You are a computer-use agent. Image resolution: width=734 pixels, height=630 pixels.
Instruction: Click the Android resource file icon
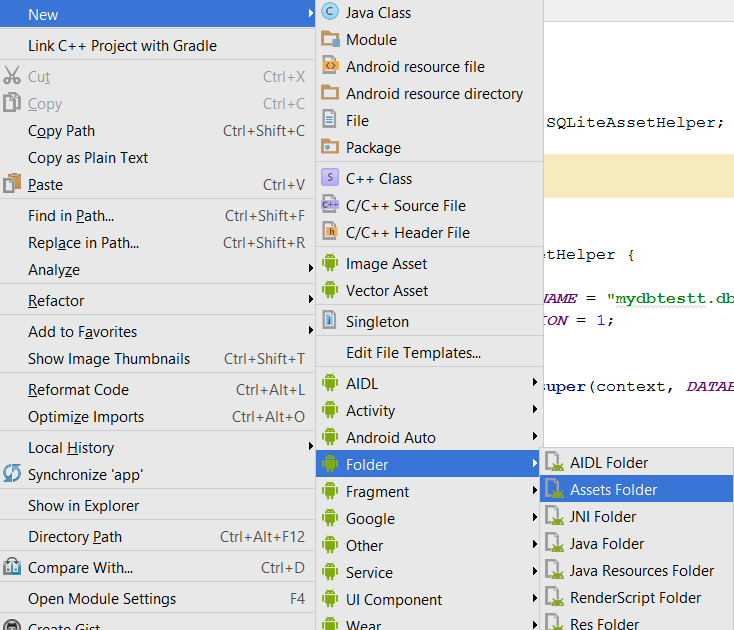tap(330, 66)
